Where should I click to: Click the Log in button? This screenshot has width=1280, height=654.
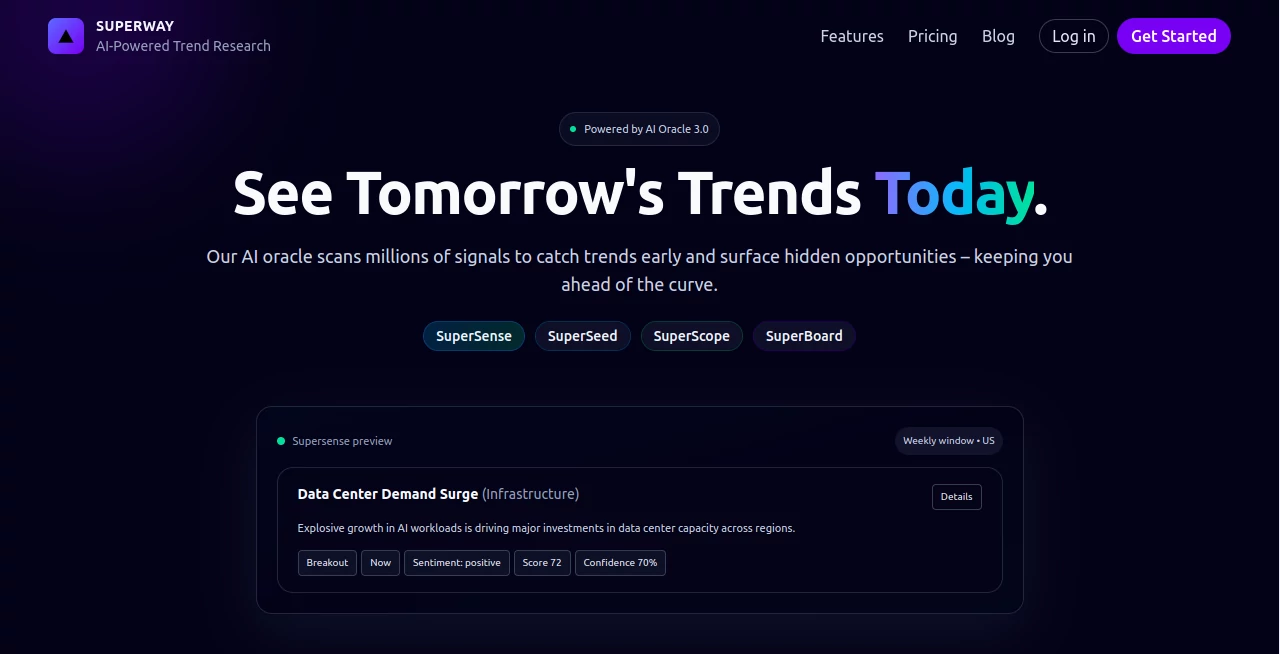tap(1073, 36)
